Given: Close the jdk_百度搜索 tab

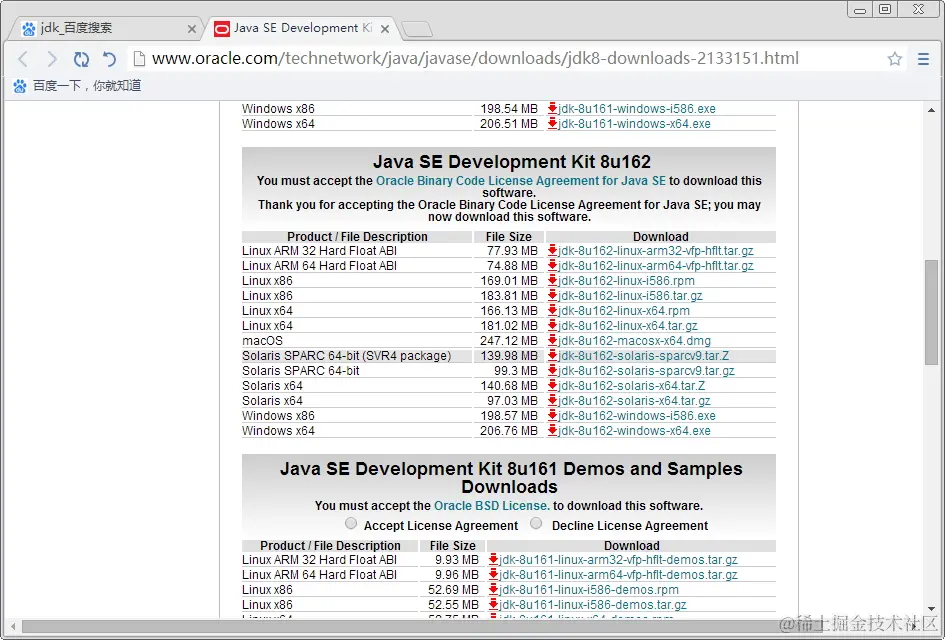Looking at the screenshot, I should click(192, 28).
